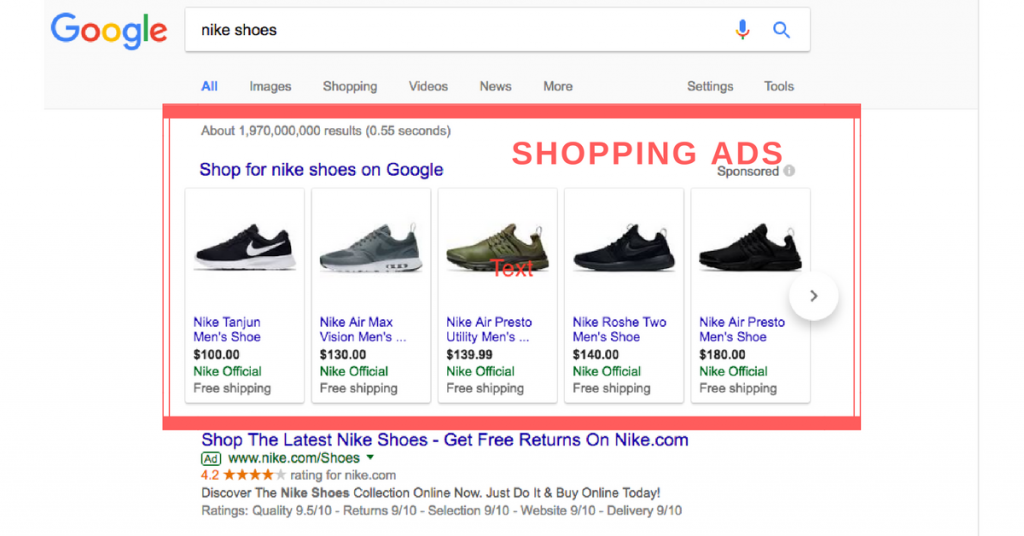The image size is (1024, 536).
Task: Click the $140.00 price
Action: pyautogui.click(x=596, y=355)
